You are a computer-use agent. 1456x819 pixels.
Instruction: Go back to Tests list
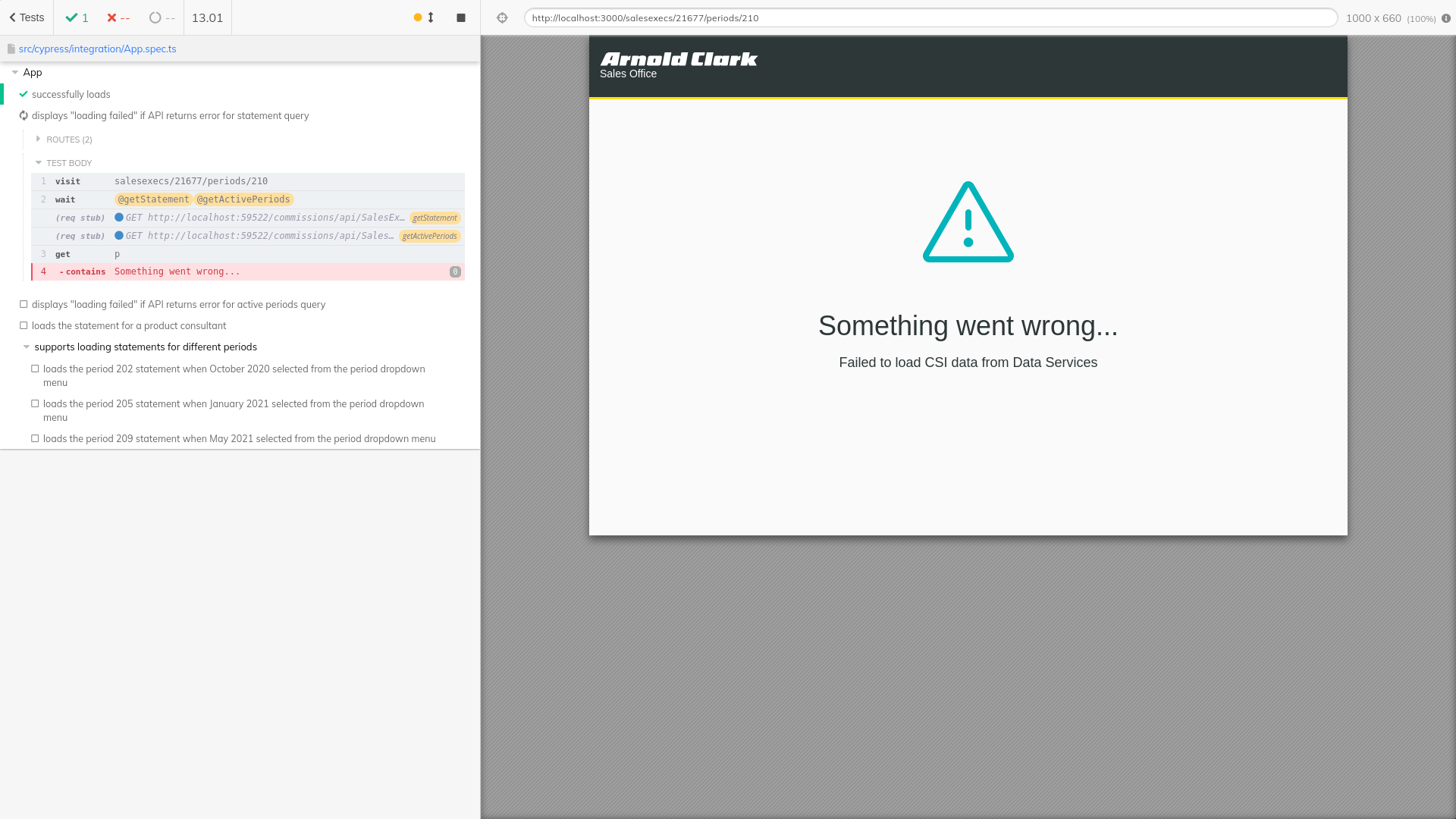pyautogui.click(x=27, y=17)
